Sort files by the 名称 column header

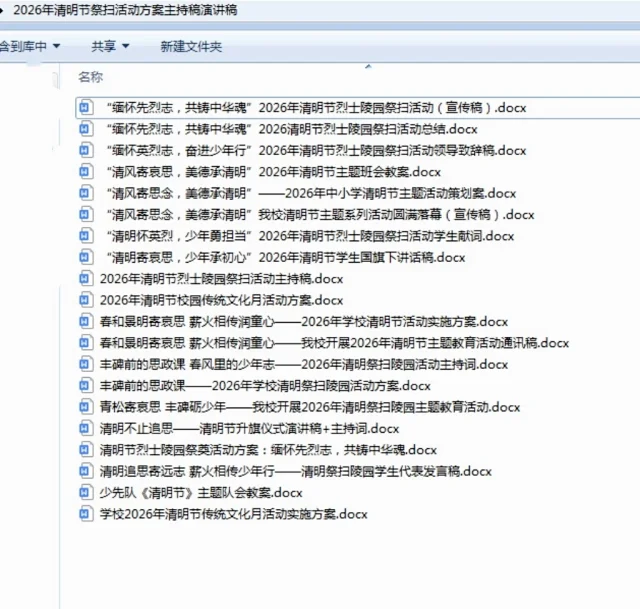click(91, 77)
